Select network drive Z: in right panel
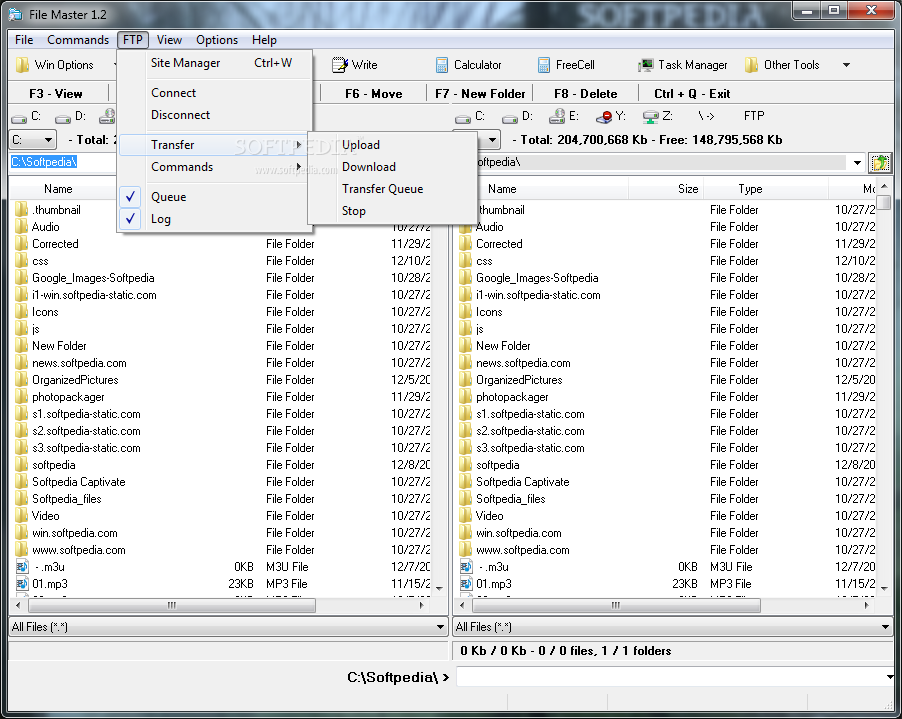This screenshot has width=902, height=719. [x=658, y=117]
